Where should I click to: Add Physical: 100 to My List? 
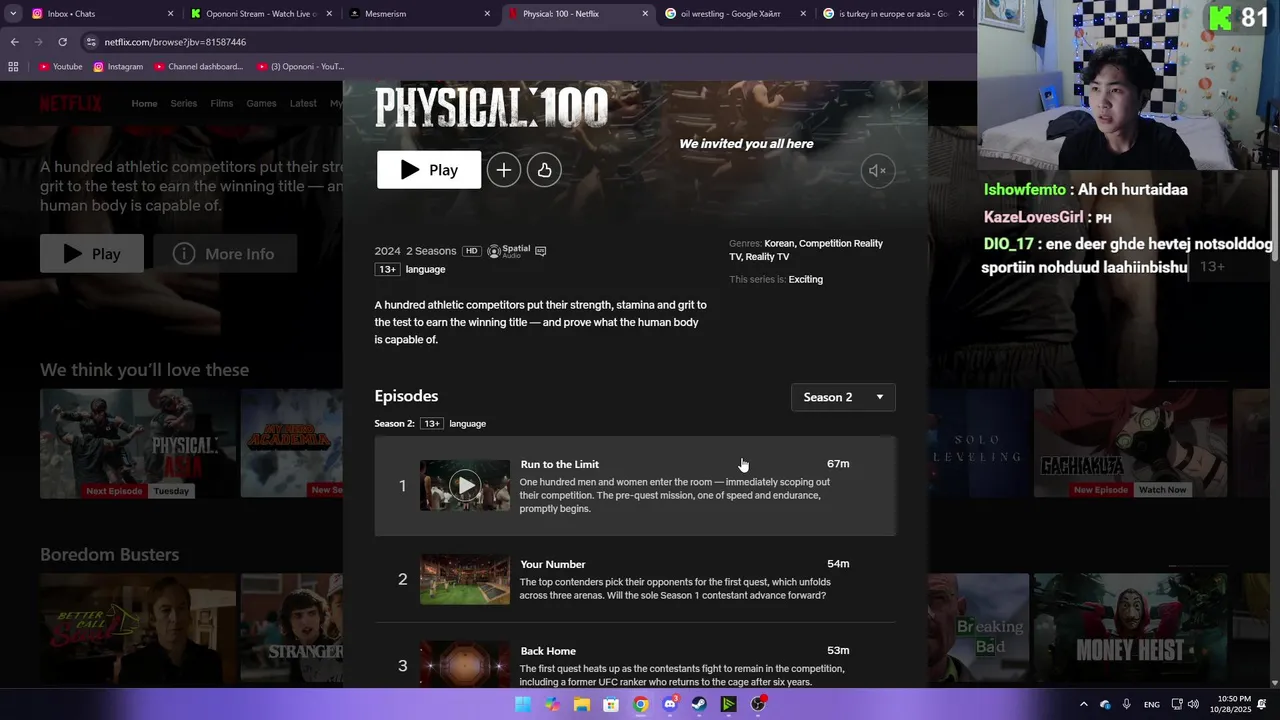coord(504,170)
